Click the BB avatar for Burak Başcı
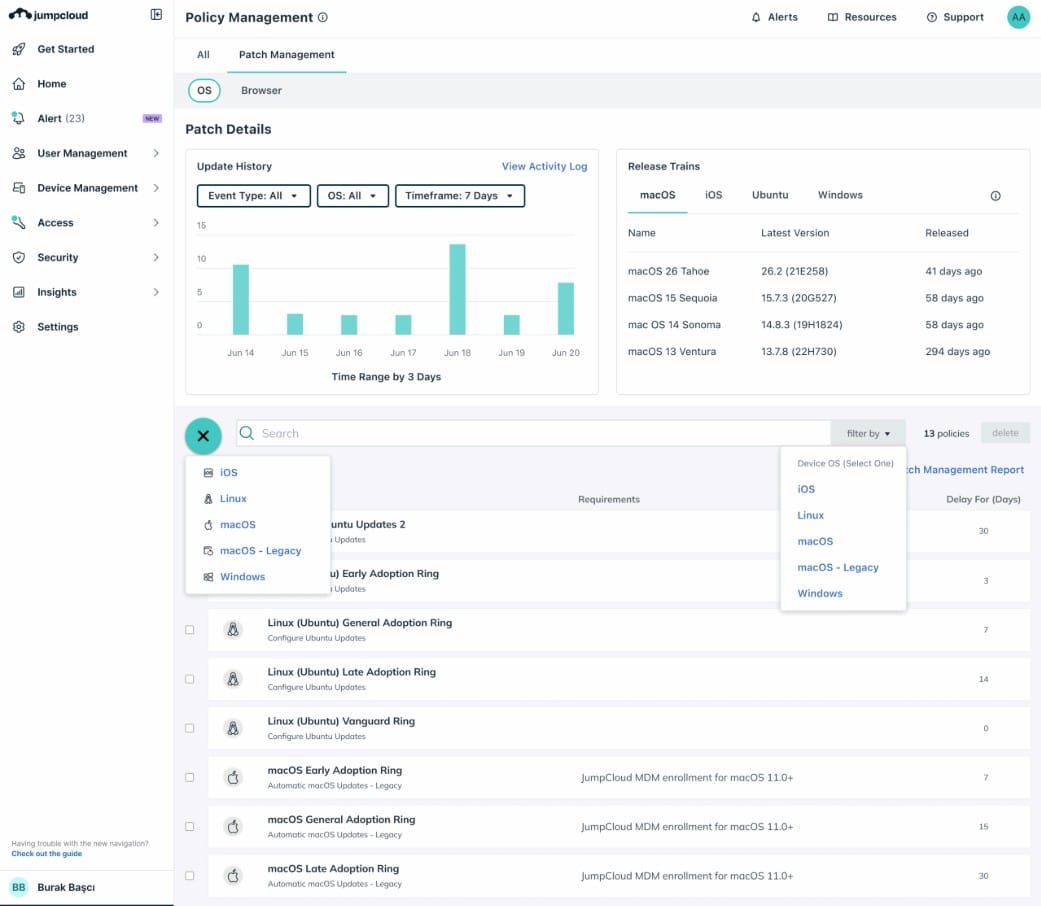Viewport: 1041px width, 906px height. [19, 887]
